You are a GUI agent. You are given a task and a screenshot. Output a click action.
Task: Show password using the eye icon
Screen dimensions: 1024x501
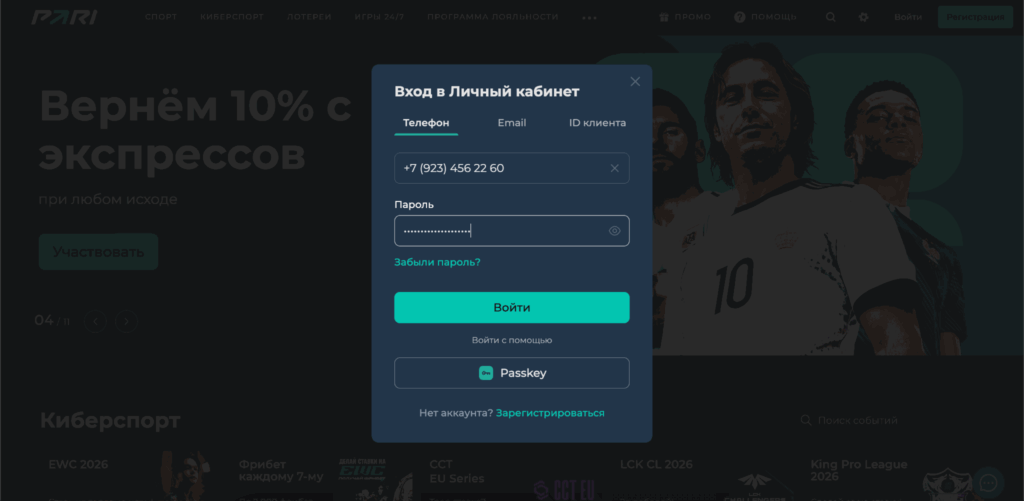tap(615, 231)
